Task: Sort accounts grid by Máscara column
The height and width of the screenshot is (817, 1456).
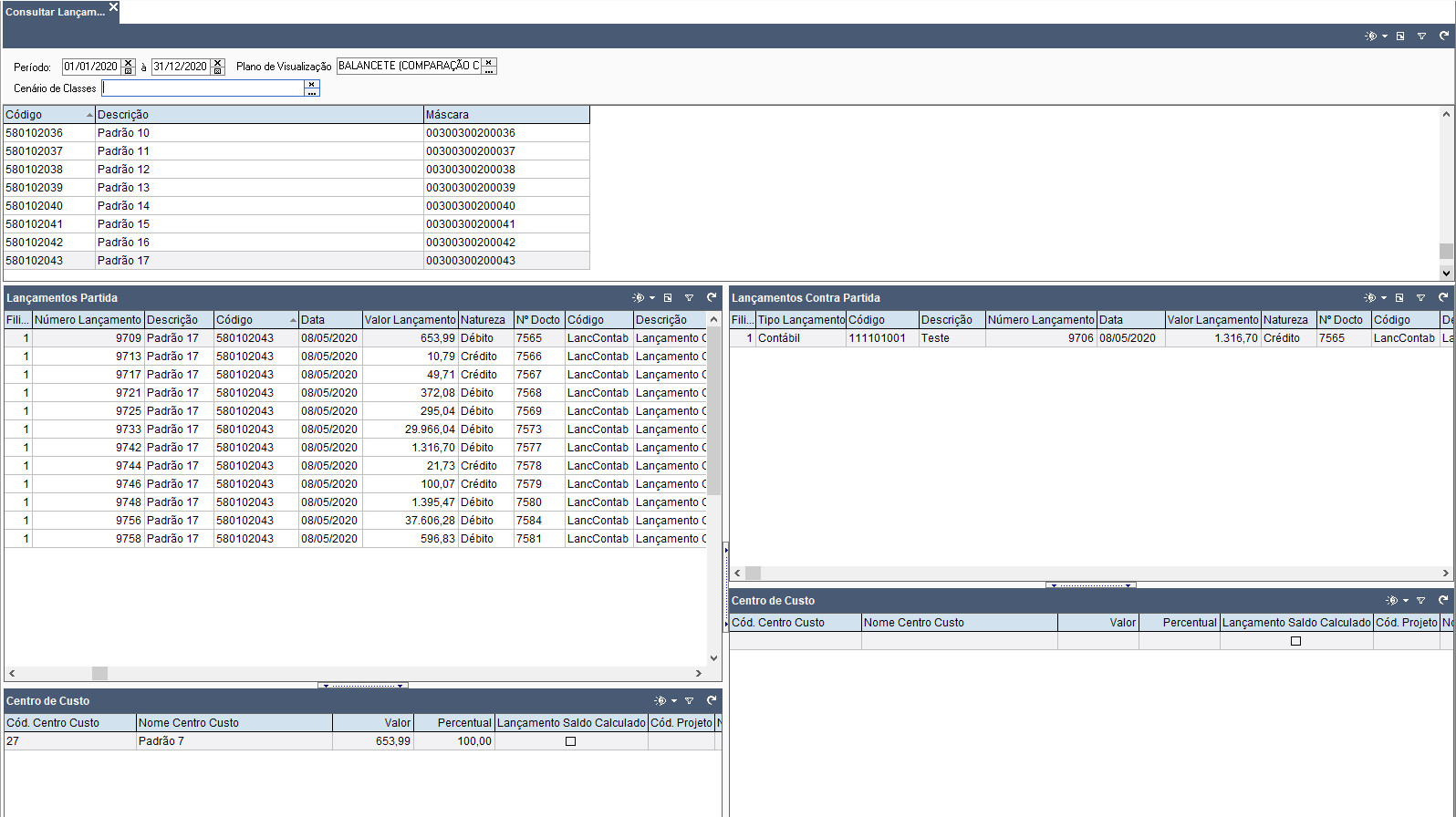Action: [505, 115]
